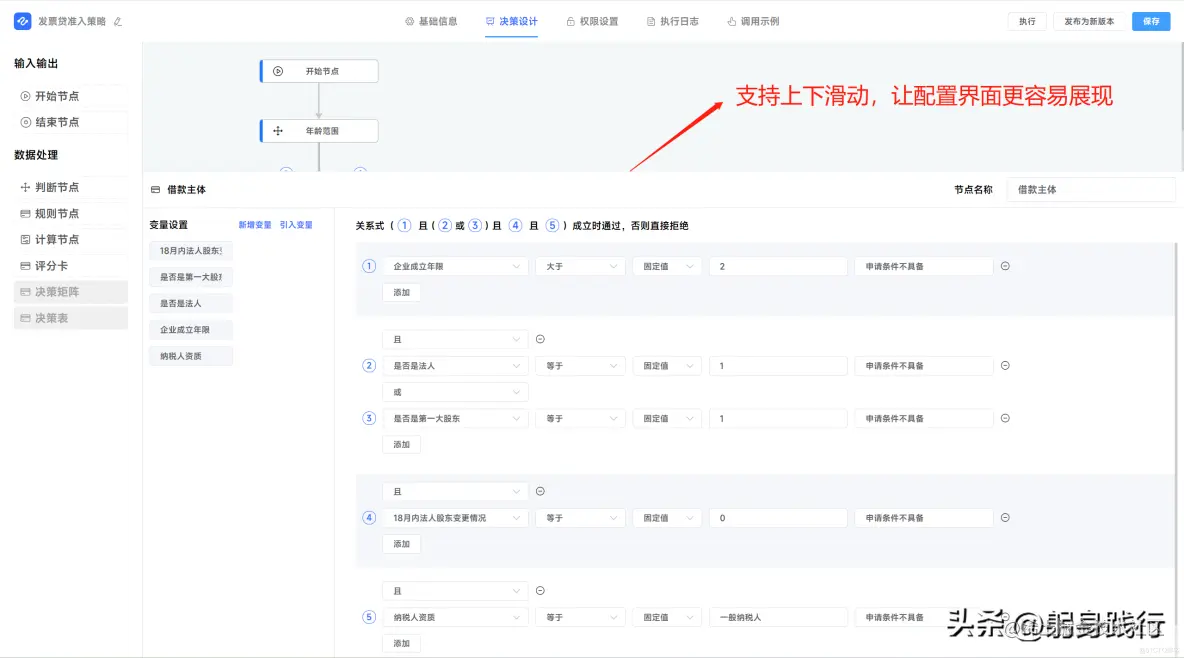Screen dimensions: 1184x658
Task: Open the 或 logic dropdown between conditions
Action: point(455,391)
